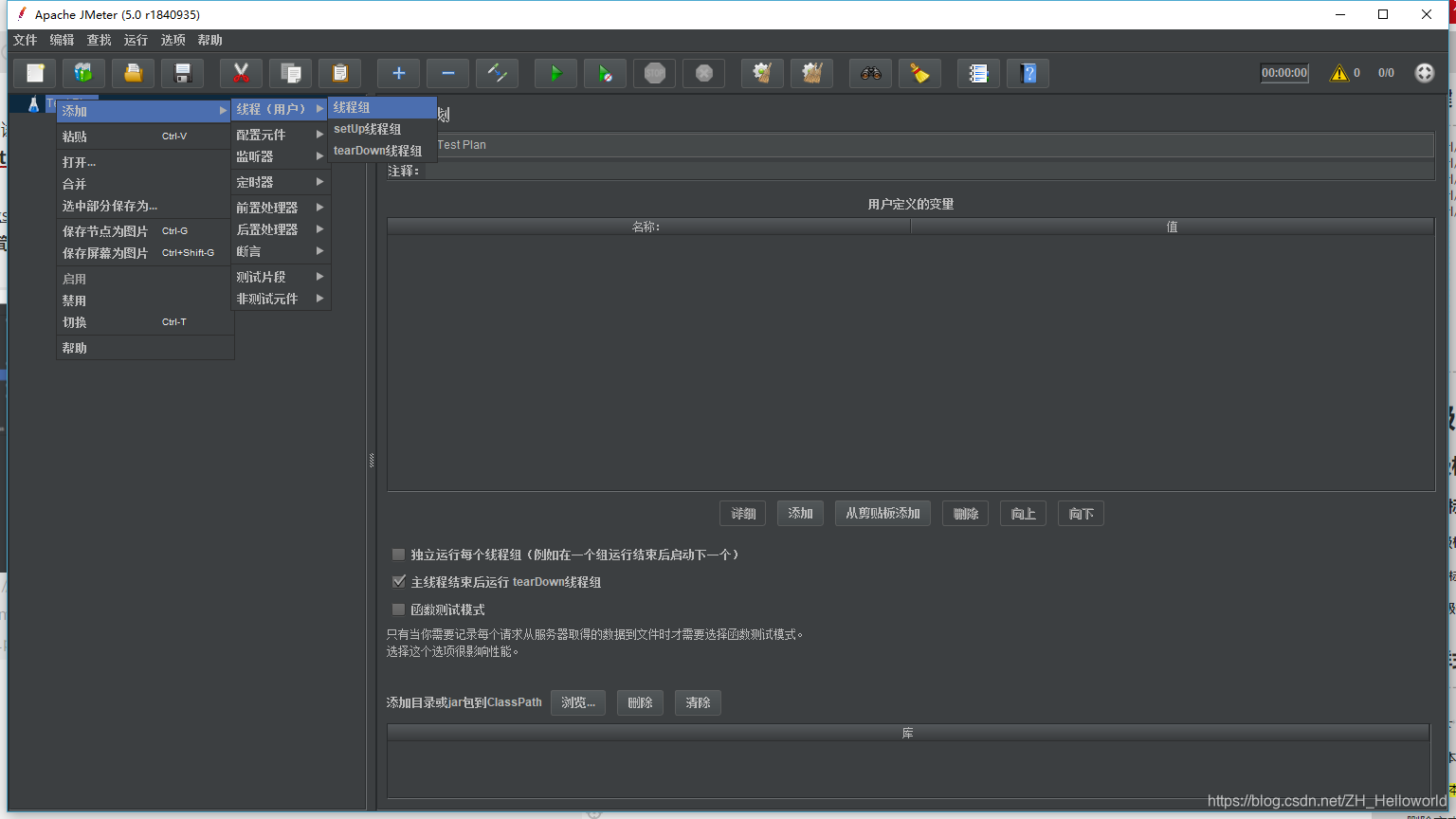
Task: Click the 详细 button
Action: [x=743, y=514]
